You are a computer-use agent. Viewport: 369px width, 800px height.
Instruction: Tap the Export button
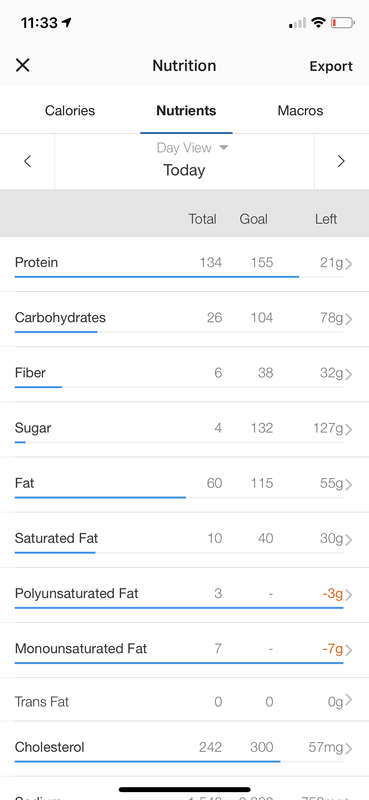(331, 66)
